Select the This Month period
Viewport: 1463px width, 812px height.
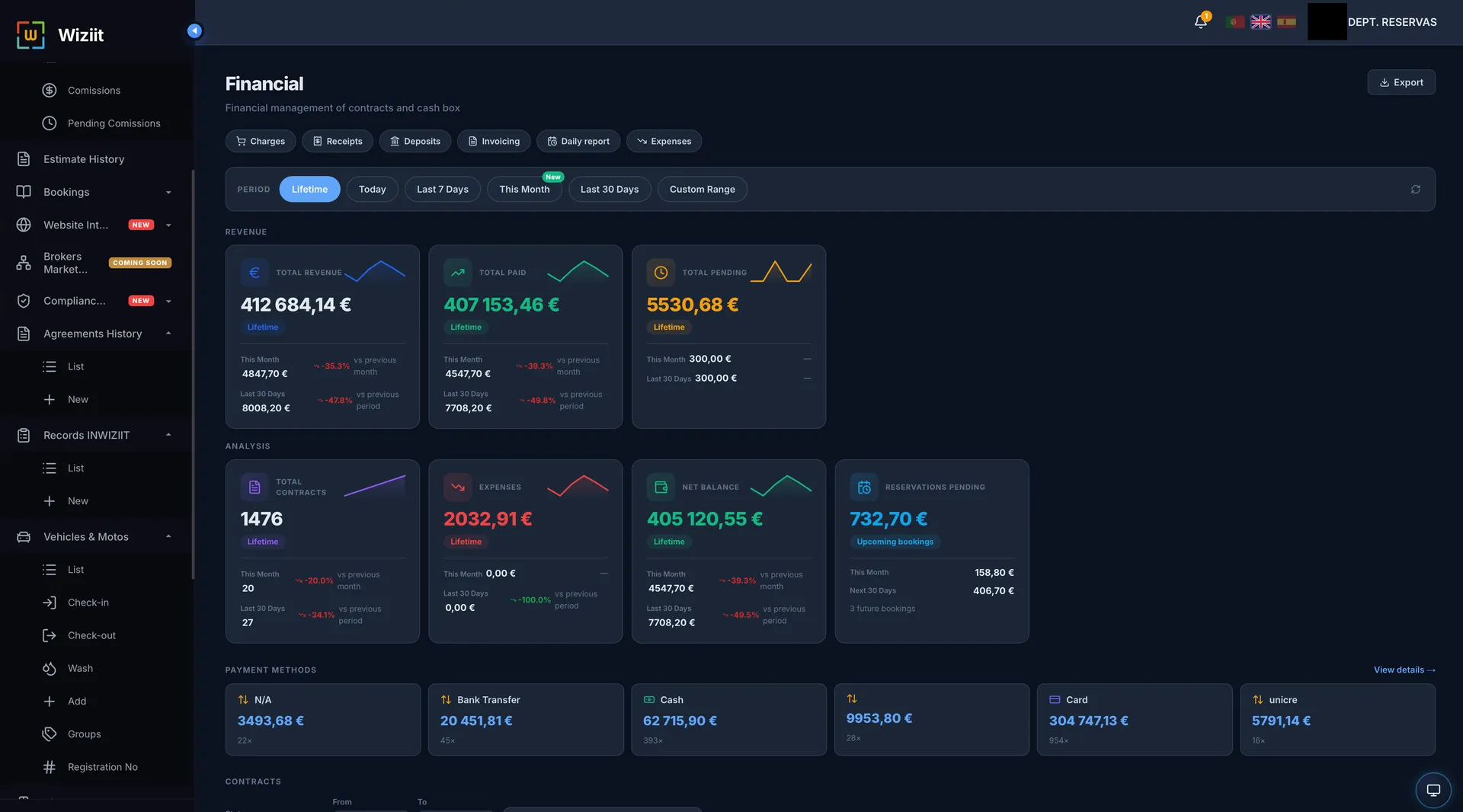point(524,189)
